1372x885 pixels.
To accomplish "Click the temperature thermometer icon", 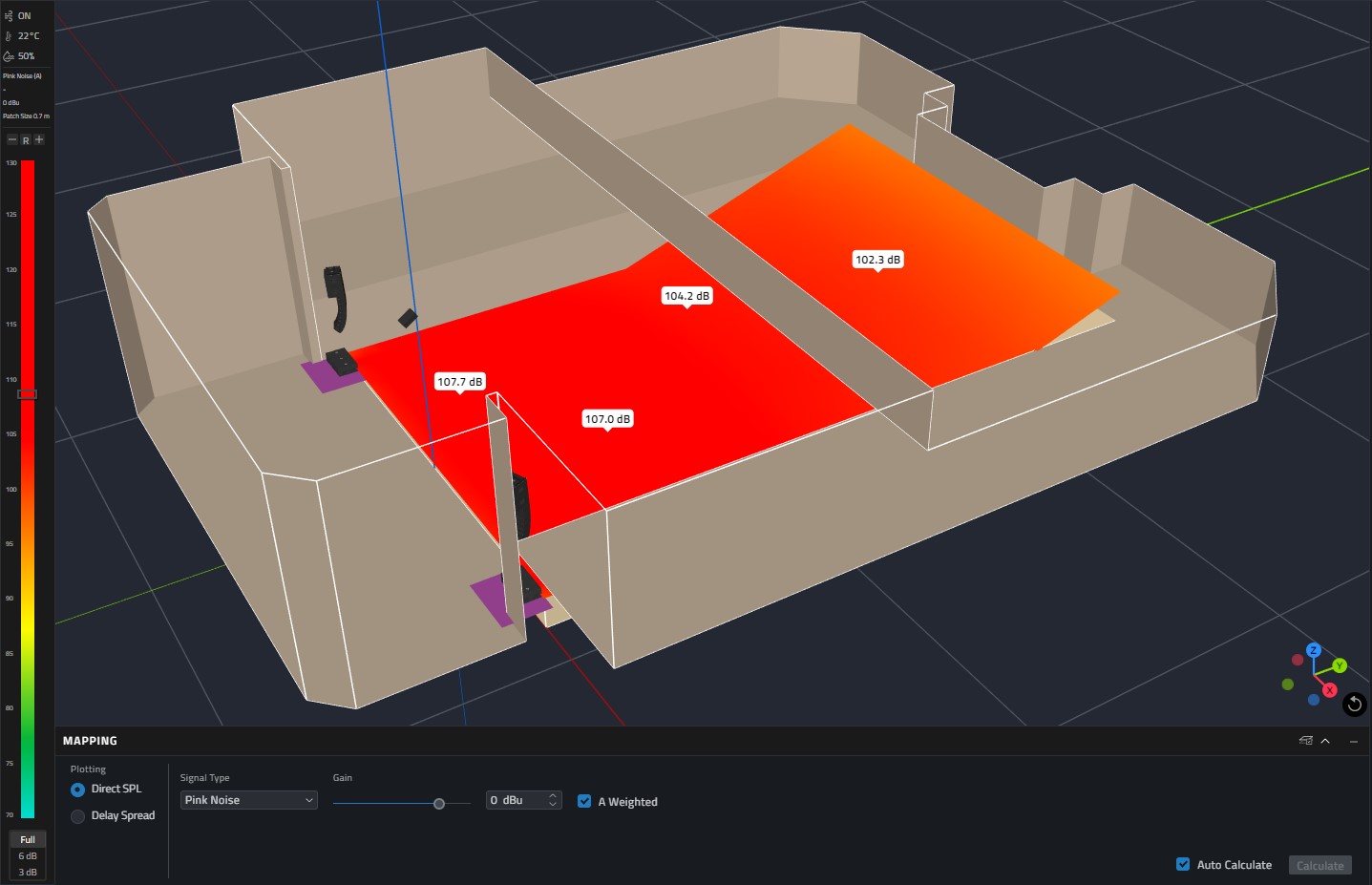I will pos(9,36).
